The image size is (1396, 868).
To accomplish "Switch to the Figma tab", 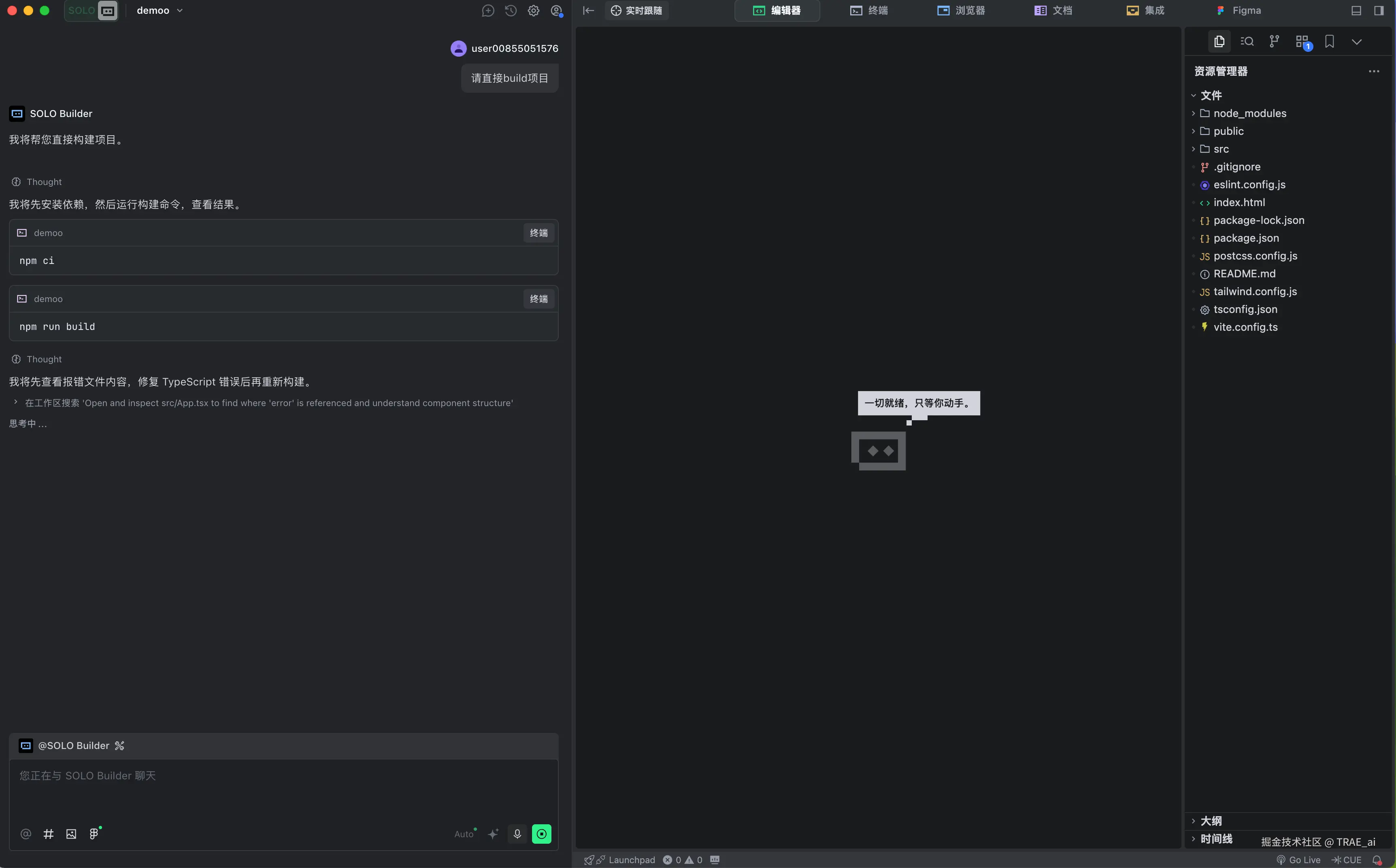I will (x=1239, y=11).
